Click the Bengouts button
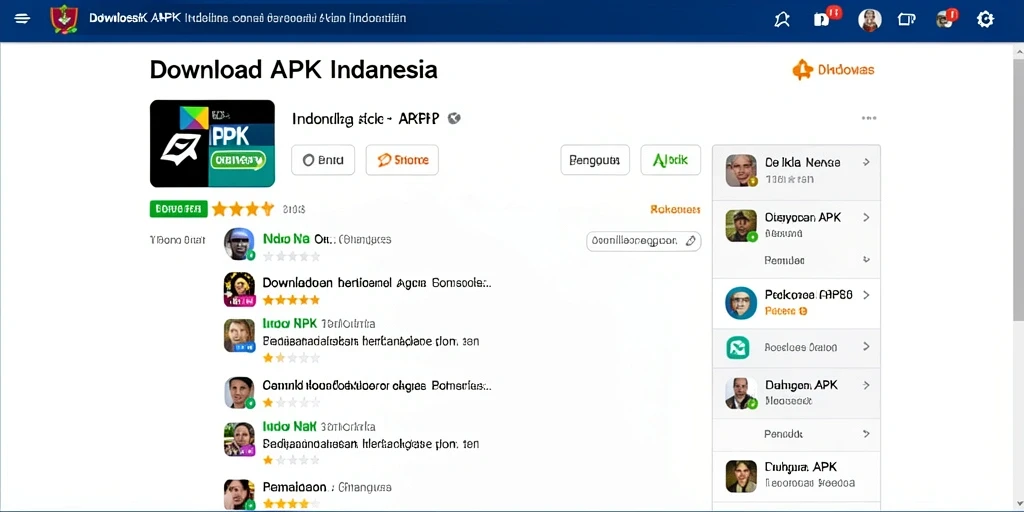This screenshot has height=512, width=1024. (x=595, y=160)
